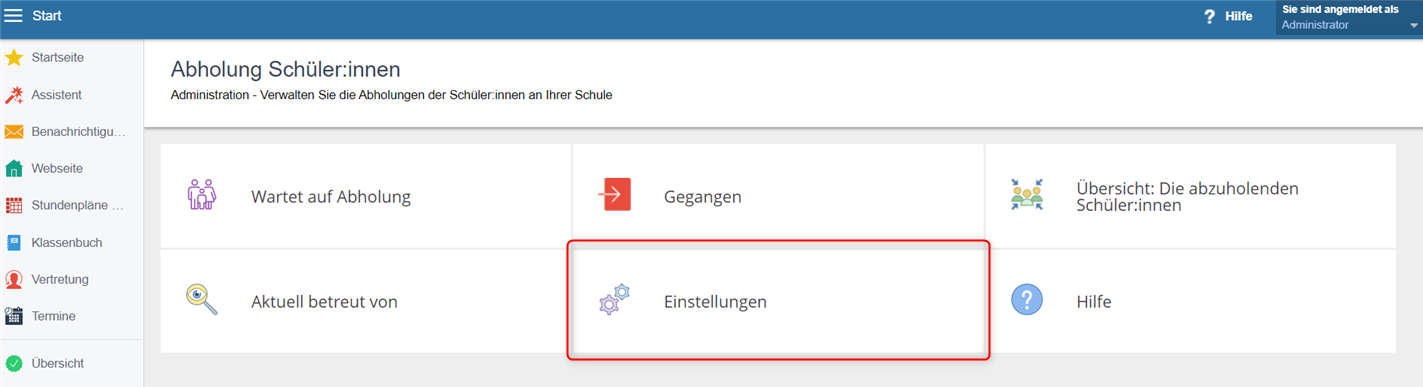Open the Hilfe tile with question mark
The height and width of the screenshot is (387, 1423).
[x=1190, y=301]
